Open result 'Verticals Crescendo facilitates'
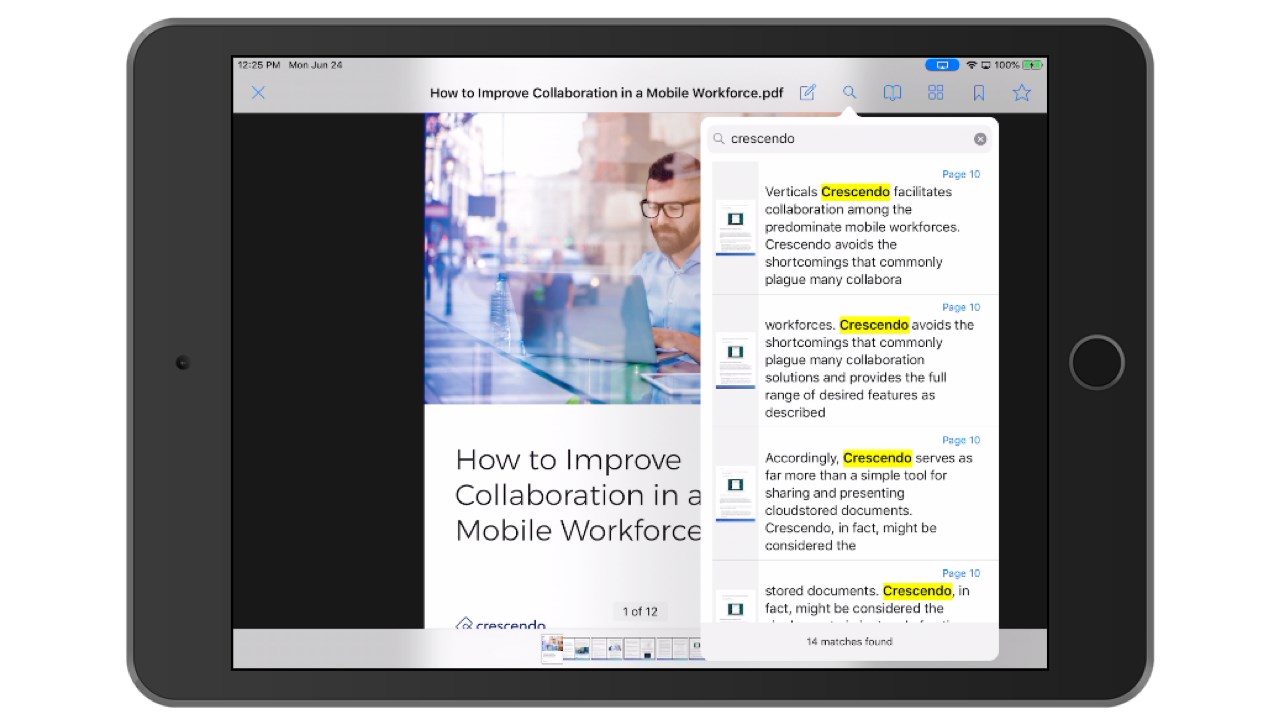The width and height of the screenshot is (1280, 720). coord(855,228)
